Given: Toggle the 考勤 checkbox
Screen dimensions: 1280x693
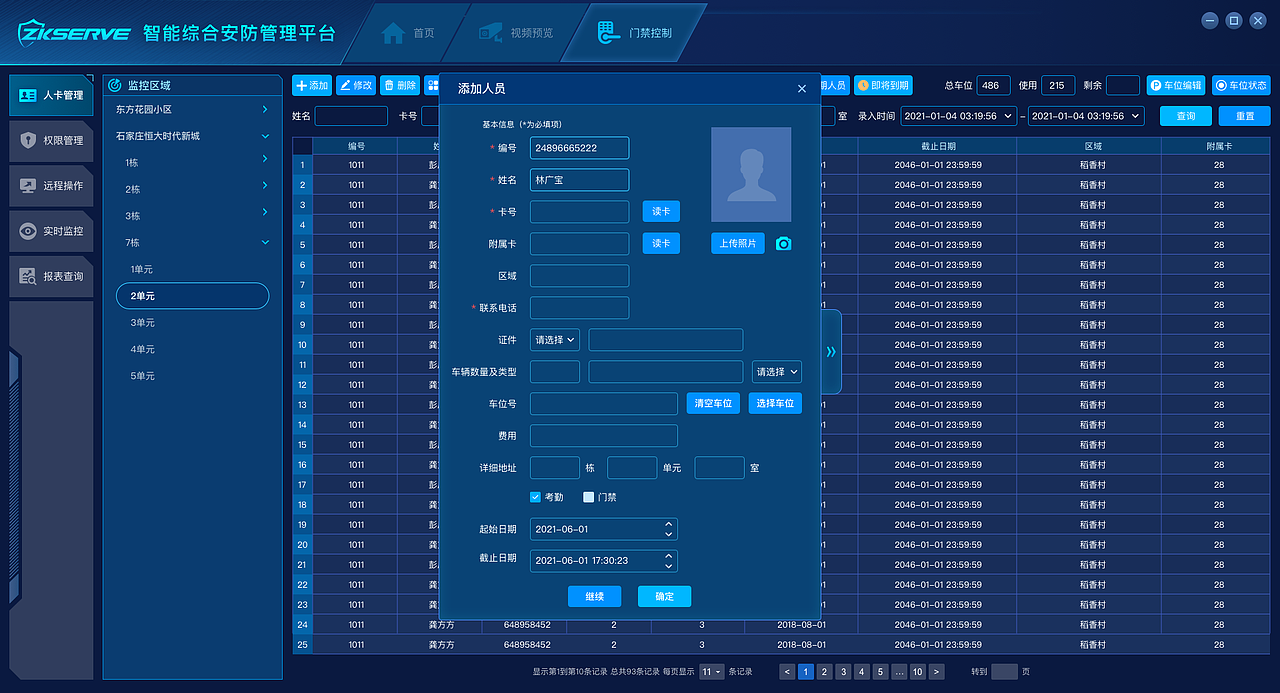Looking at the screenshot, I should (x=535, y=497).
